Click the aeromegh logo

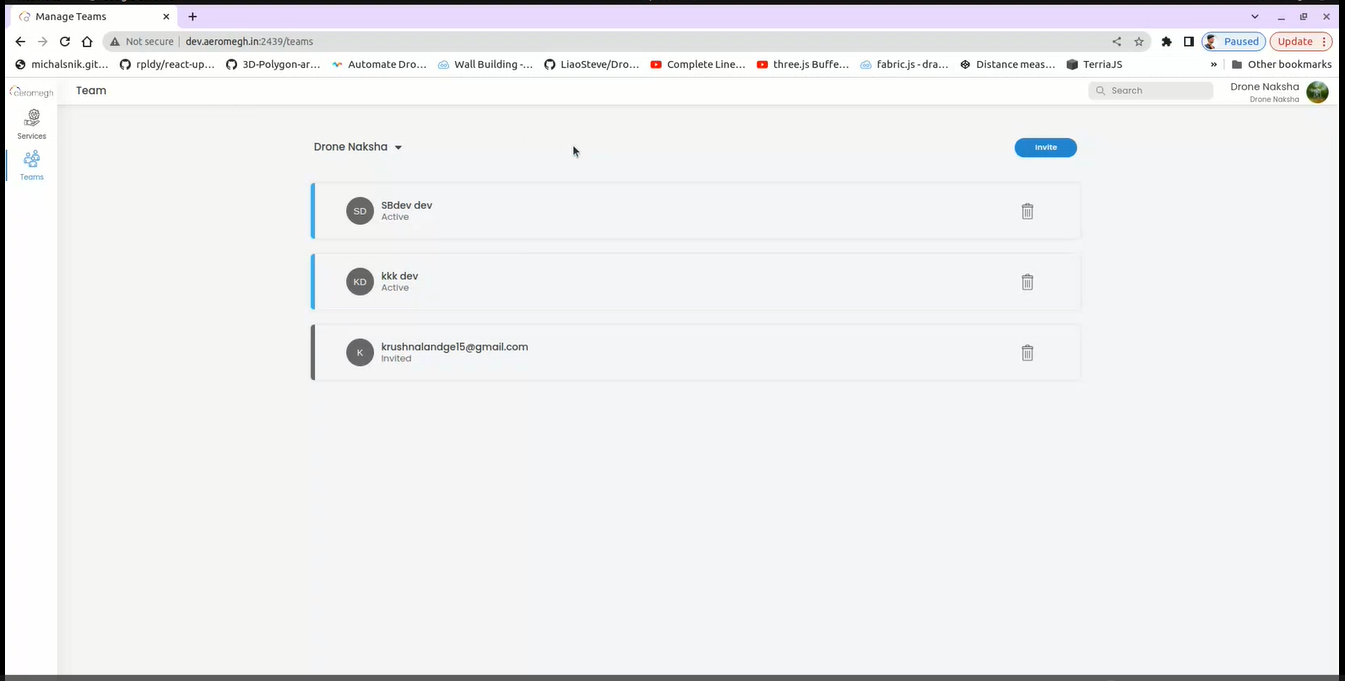click(31, 92)
